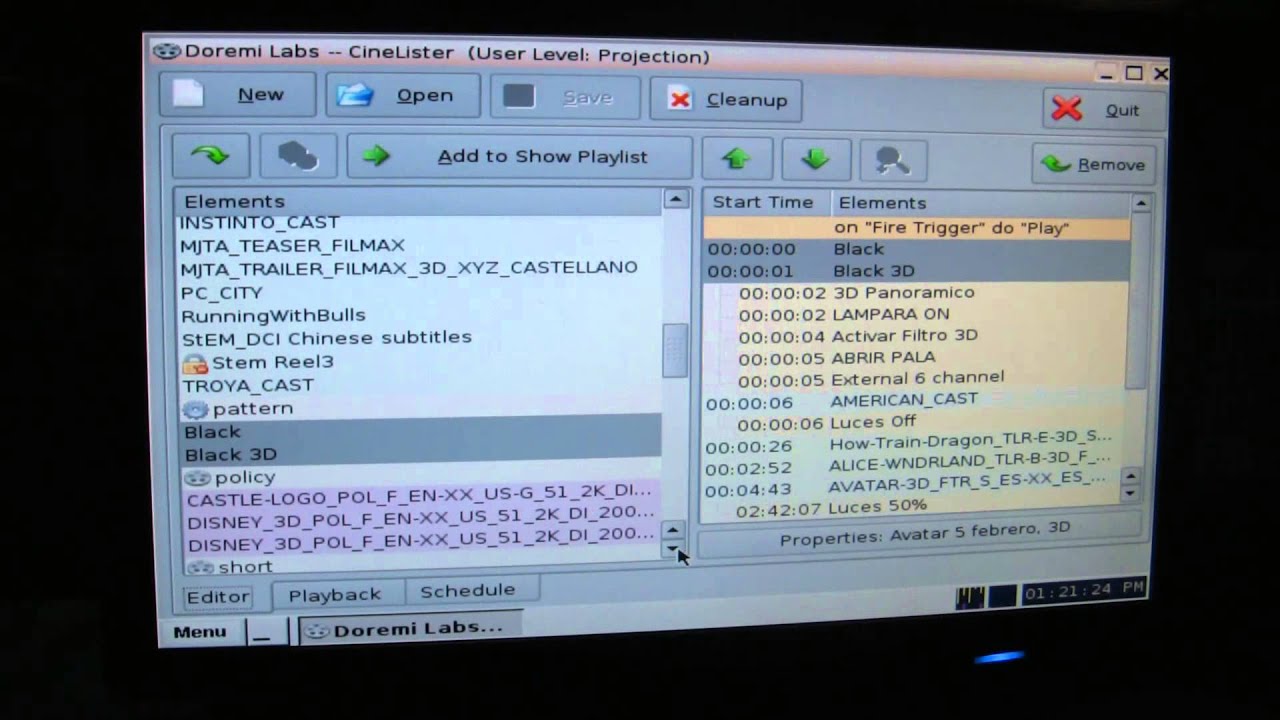Select RunningWithBulls element
The height and width of the screenshot is (720, 1280).
click(x=418, y=315)
